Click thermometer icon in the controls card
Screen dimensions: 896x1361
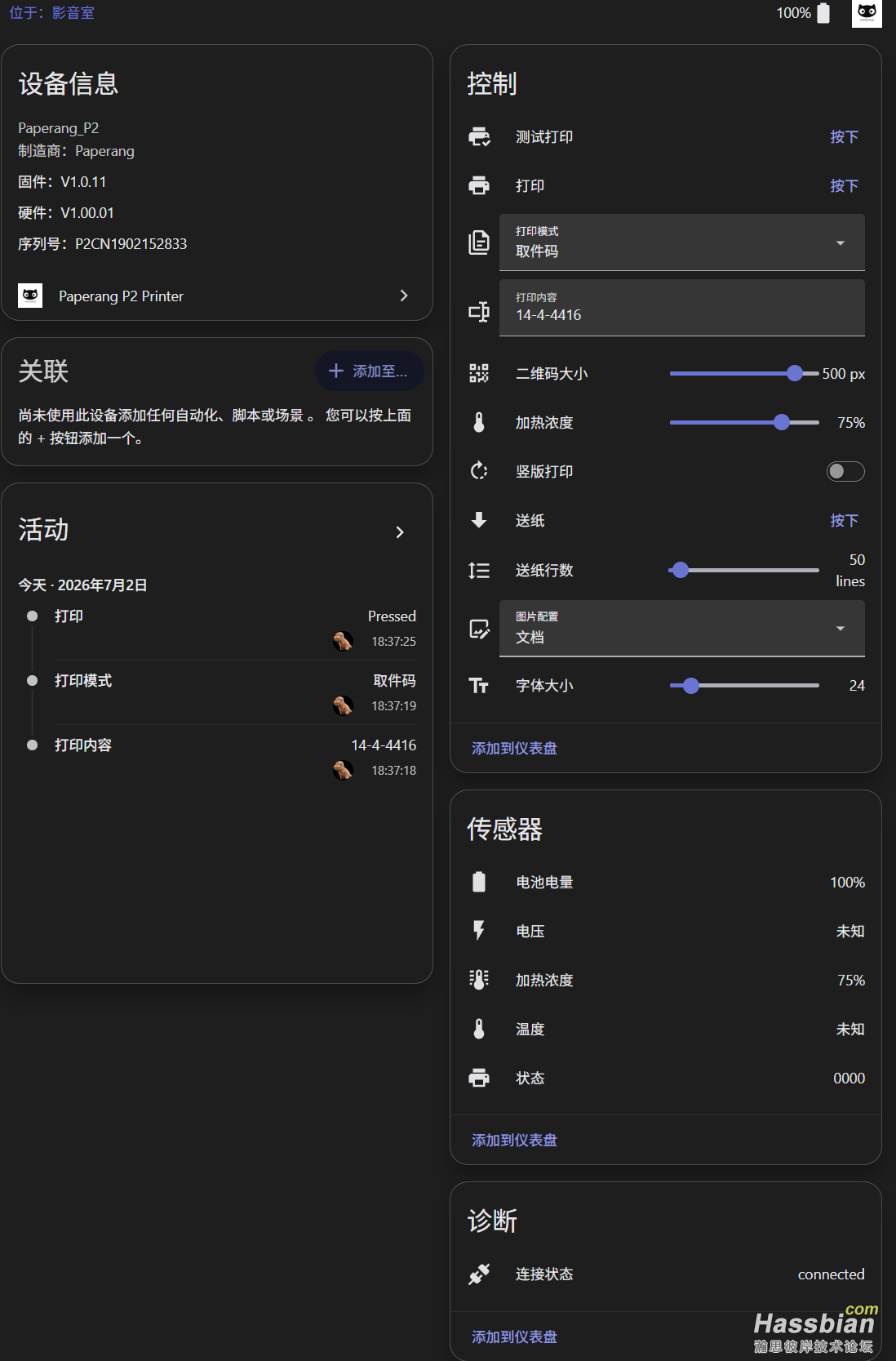(x=479, y=422)
